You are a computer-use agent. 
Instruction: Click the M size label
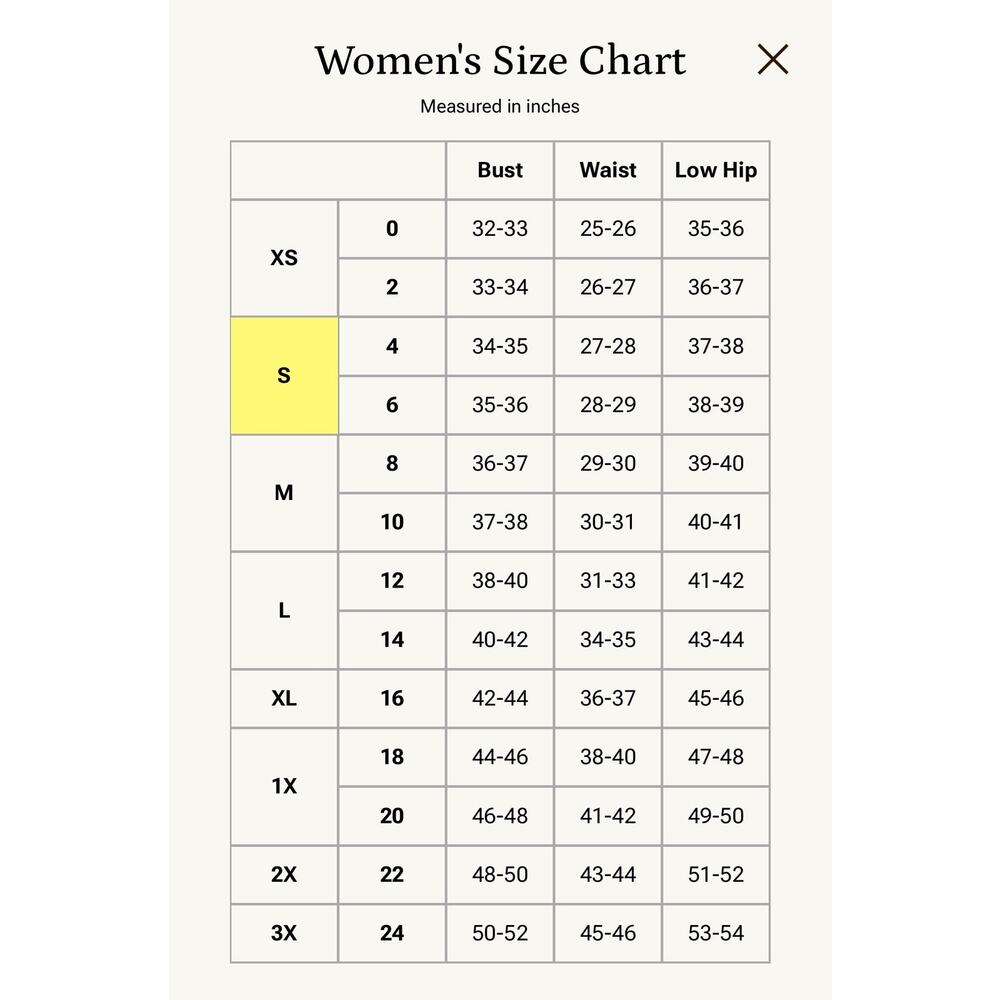[x=284, y=493]
